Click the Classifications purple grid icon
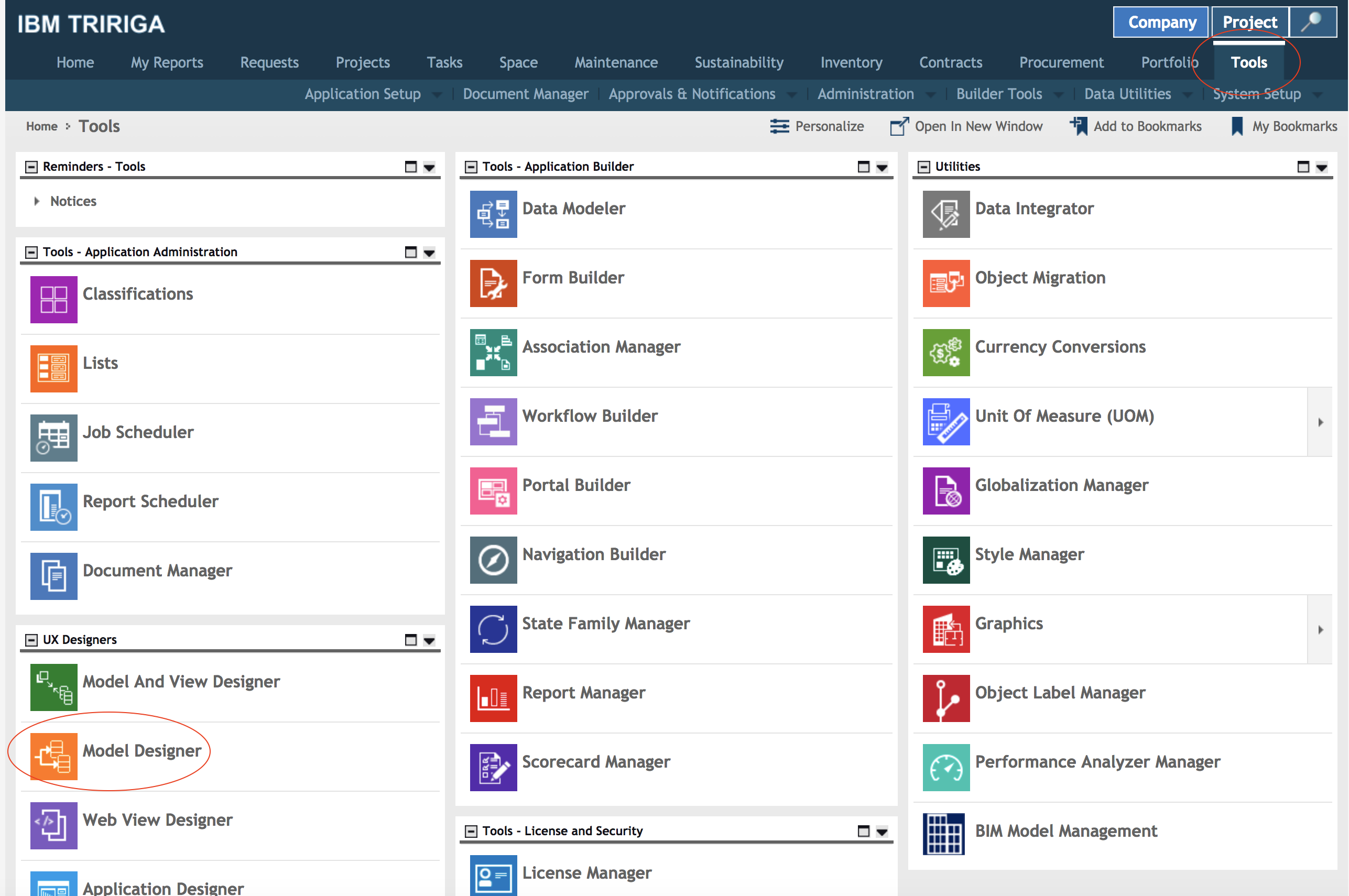 pyautogui.click(x=53, y=299)
